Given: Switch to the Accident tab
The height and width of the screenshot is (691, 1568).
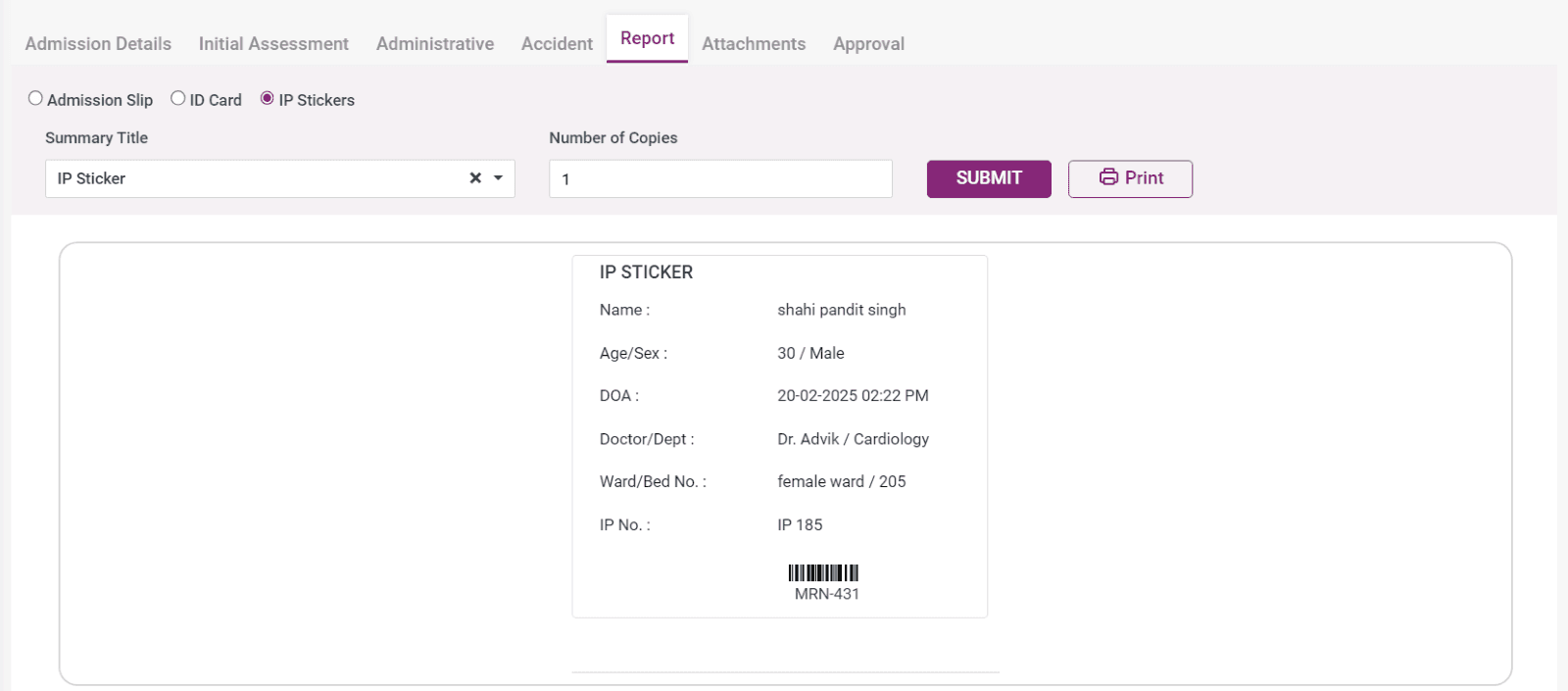Looking at the screenshot, I should click(557, 44).
